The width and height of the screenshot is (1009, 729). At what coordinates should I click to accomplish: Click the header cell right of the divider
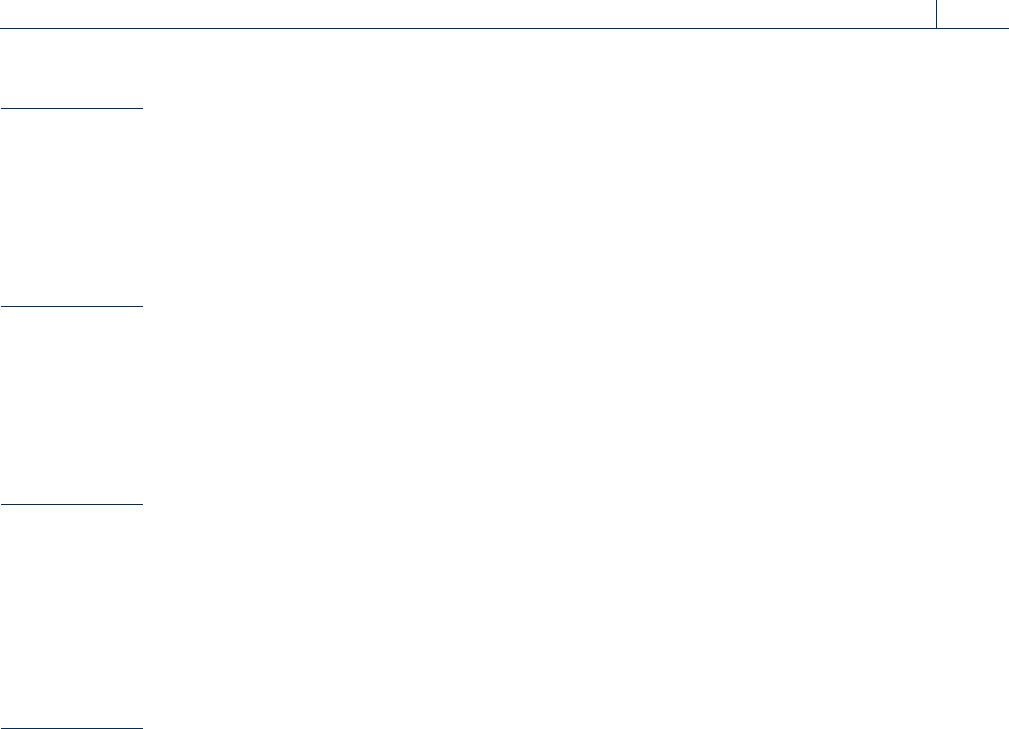click(x=974, y=13)
